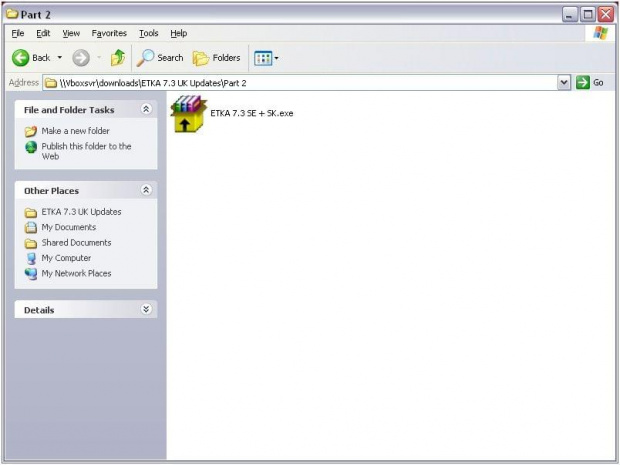Image resolution: width=620 pixels, height=465 pixels.
Task: Click the My Computer icon in Other Places
Action: pos(31,259)
